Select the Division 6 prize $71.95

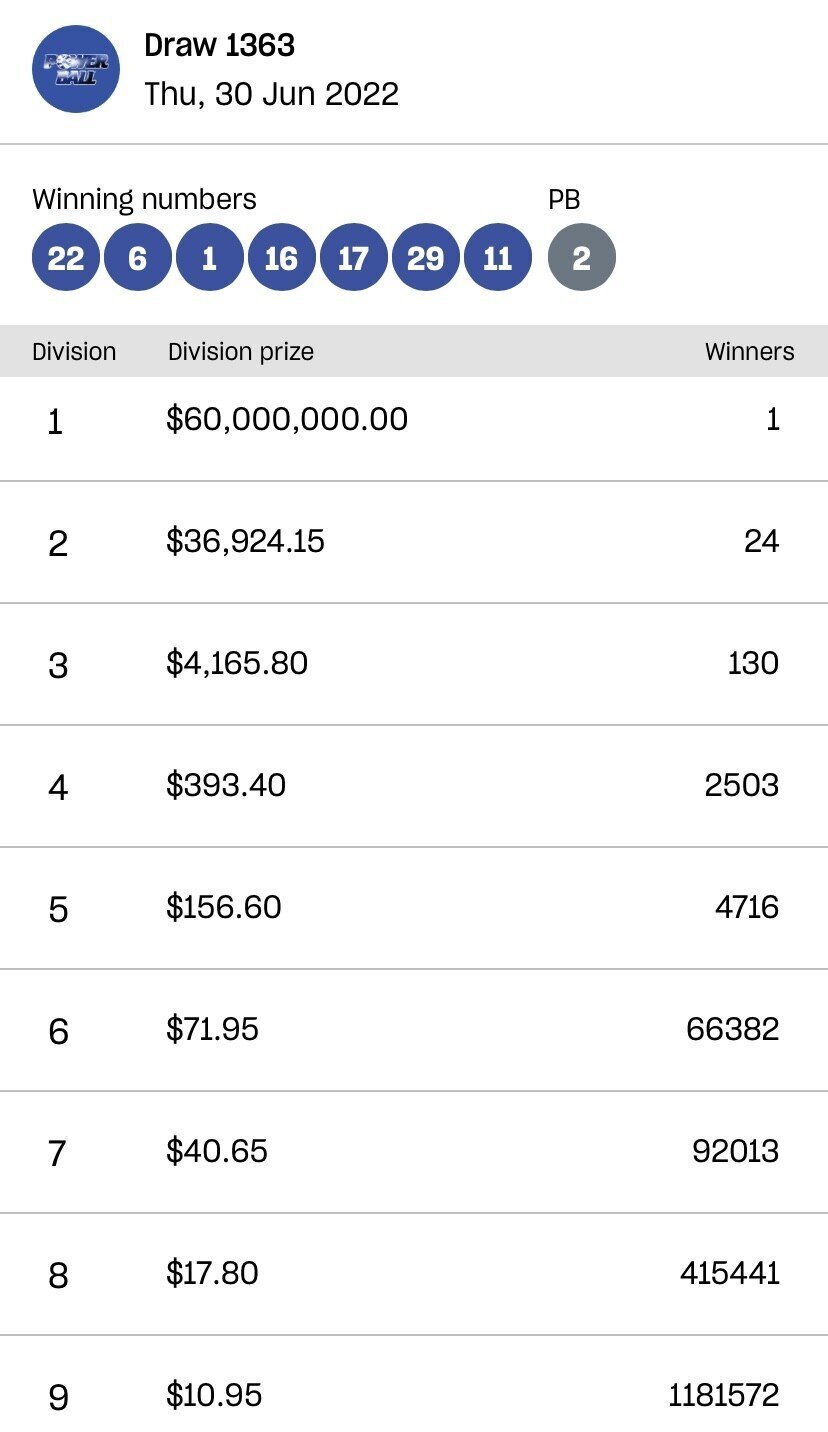(x=212, y=1029)
